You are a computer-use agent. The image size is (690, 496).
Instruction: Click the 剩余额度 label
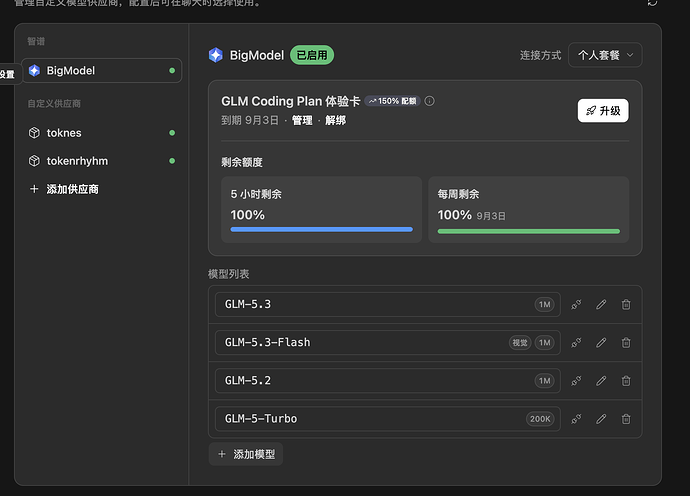tap(242, 162)
